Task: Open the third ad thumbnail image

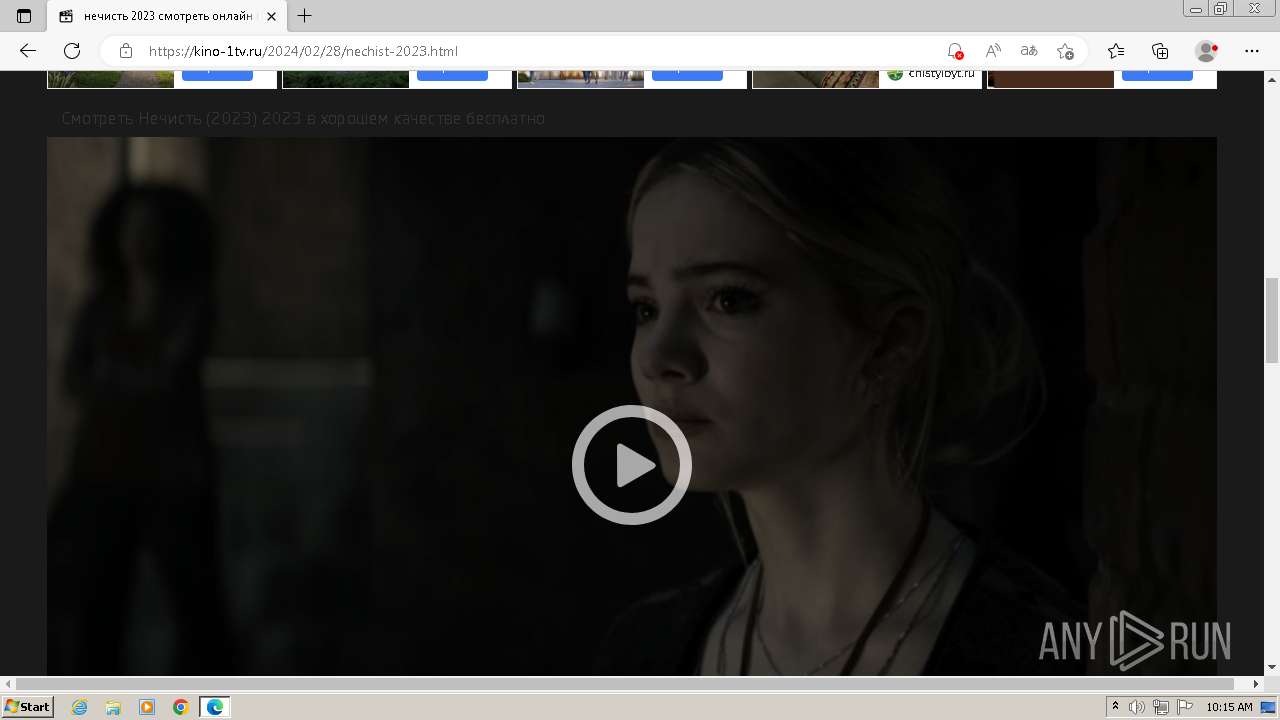Action: (x=581, y=79)
